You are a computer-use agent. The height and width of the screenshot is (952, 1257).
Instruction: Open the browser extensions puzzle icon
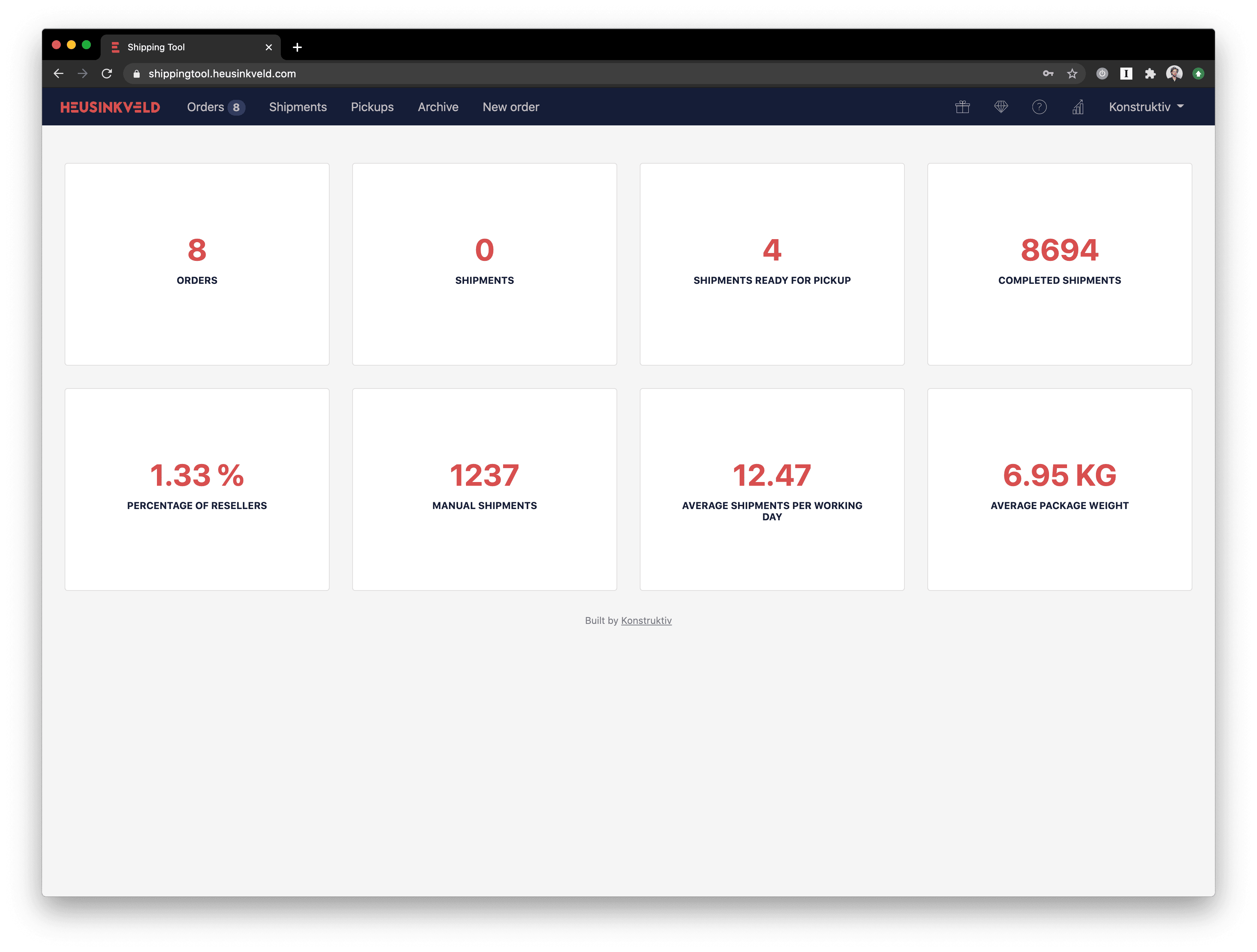tap(1150, 74)
